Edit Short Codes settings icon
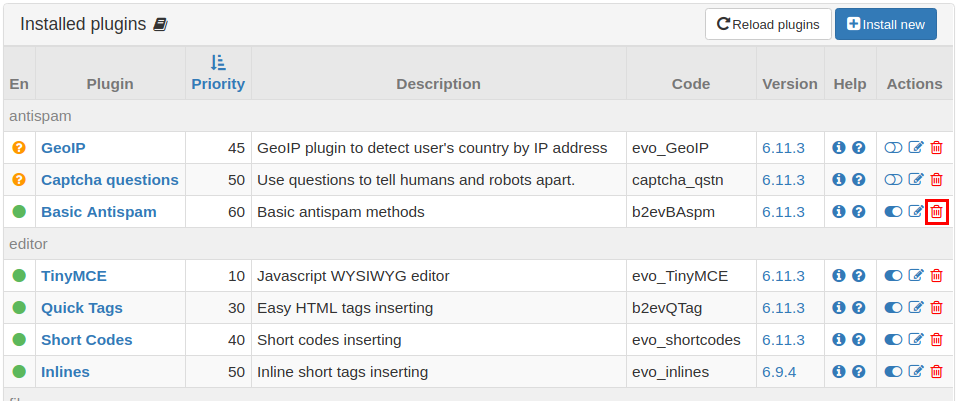This screenshot has width=958, height=401. click(x=916, y=339)
